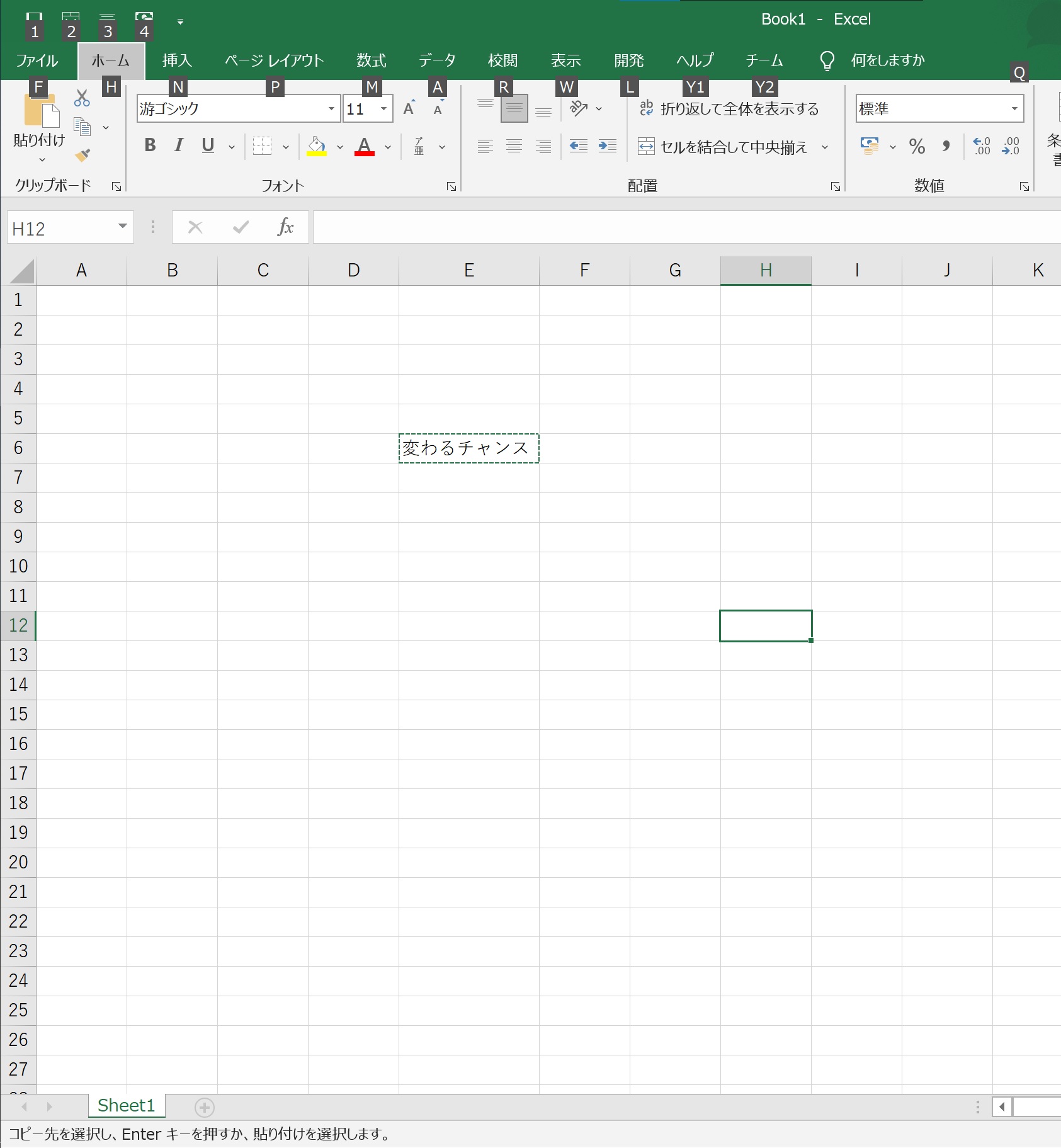Switch to the データ tab
1061x1148 pixels.
pyautogui.click(x=437, y=60)
